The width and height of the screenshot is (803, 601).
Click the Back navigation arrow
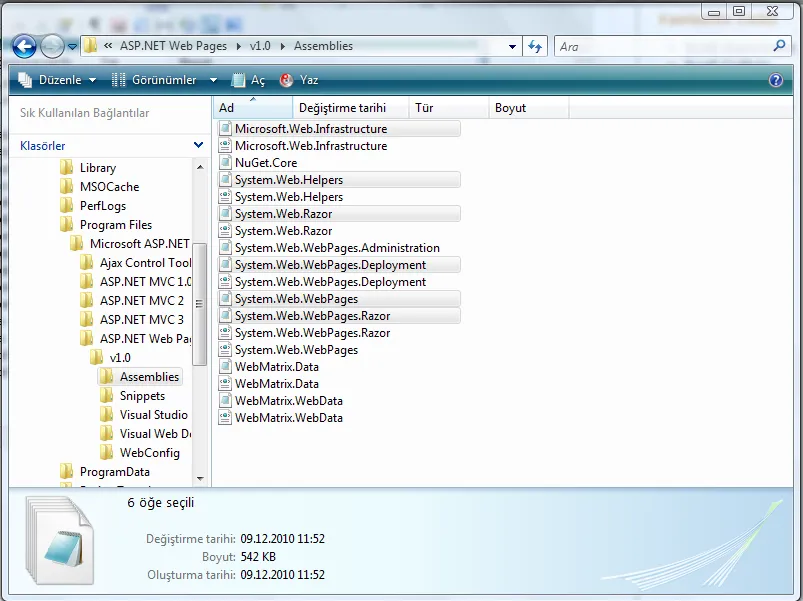point(24,47)
